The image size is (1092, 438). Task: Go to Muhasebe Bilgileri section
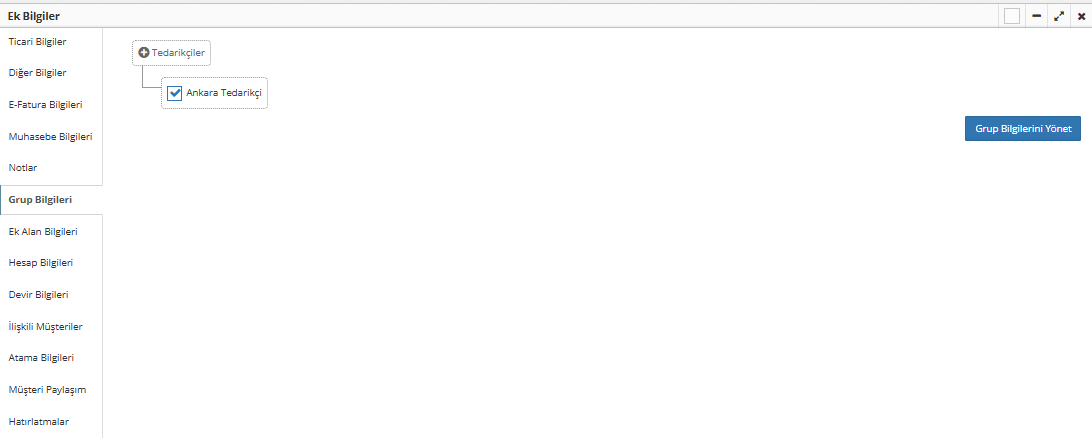tap(51, 136)
